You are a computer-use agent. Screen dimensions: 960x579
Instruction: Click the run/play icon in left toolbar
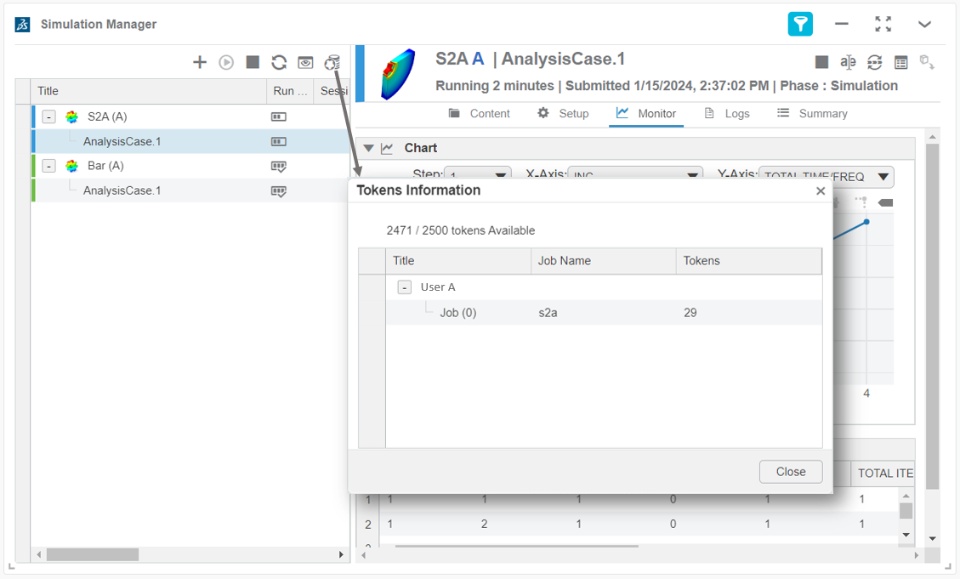pyautogui.click(x=226, y=62)
